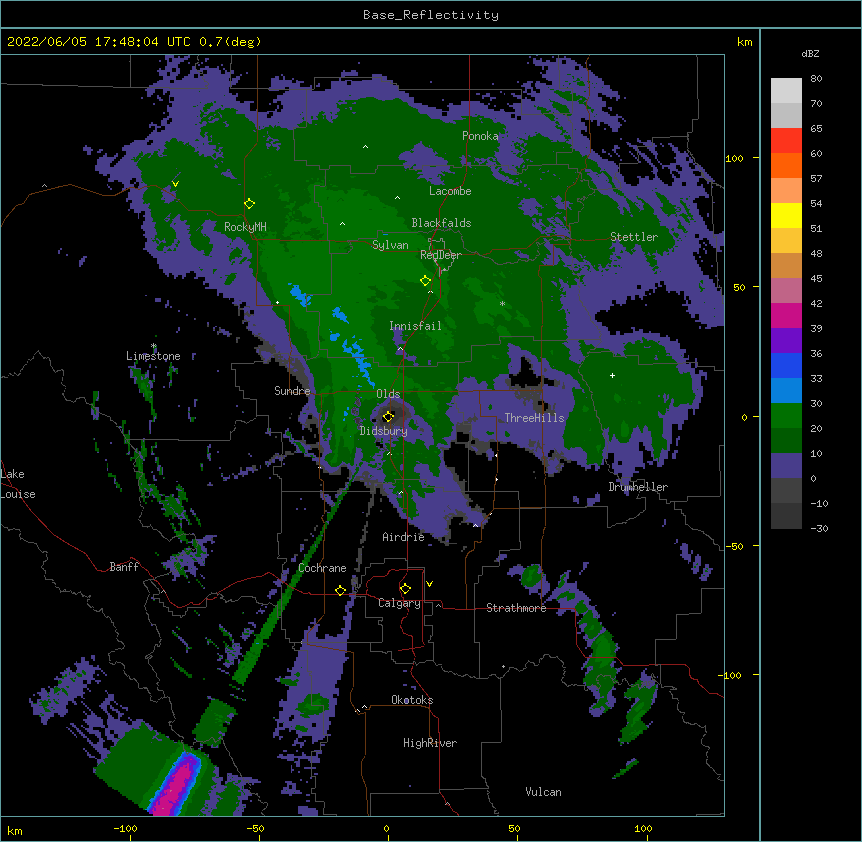862x842 pixels.
Task: Click the ThreeHills town label
Action: [x=534, y=418]
